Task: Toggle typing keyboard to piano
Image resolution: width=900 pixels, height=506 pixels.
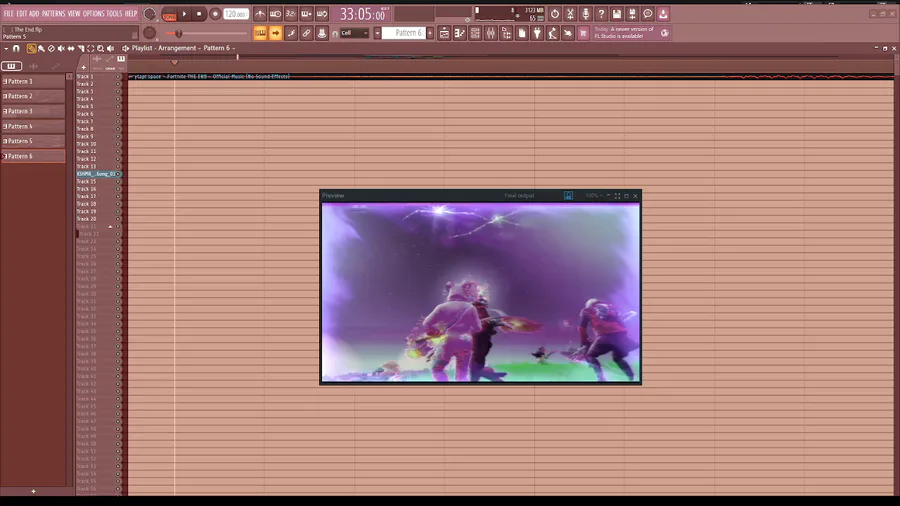Action: tap(260, 33)
